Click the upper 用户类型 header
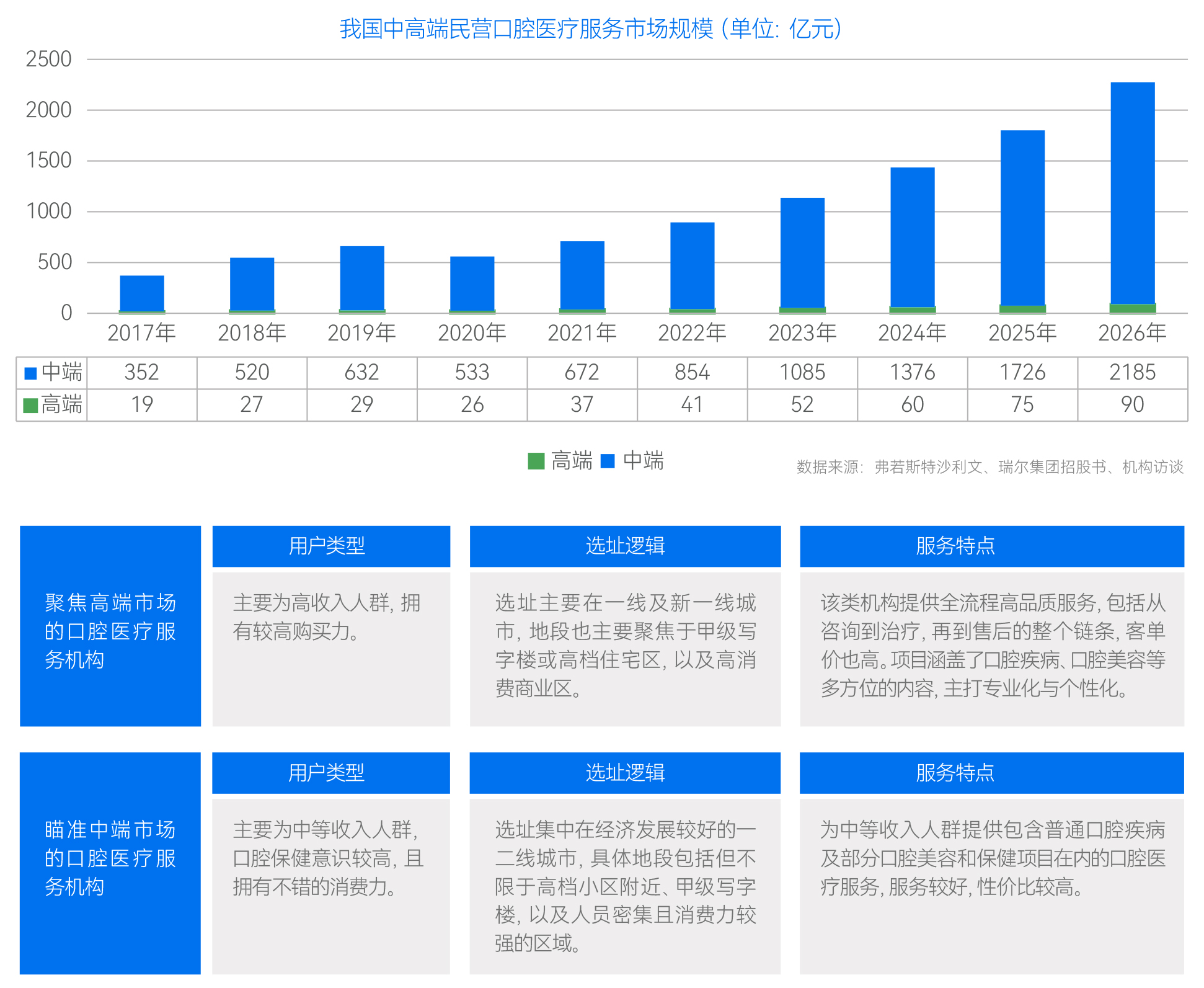The height and width of the screenshot is (988, 1204). click(x=331, y=546)
